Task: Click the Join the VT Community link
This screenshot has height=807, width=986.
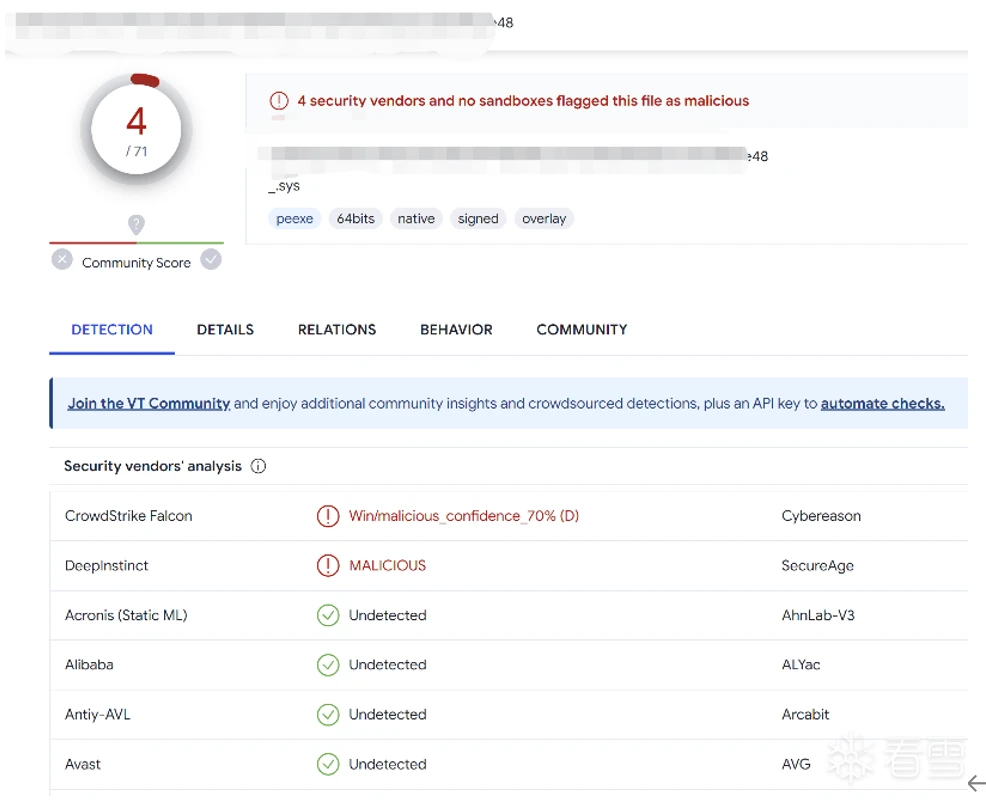Action: [149, 404]
